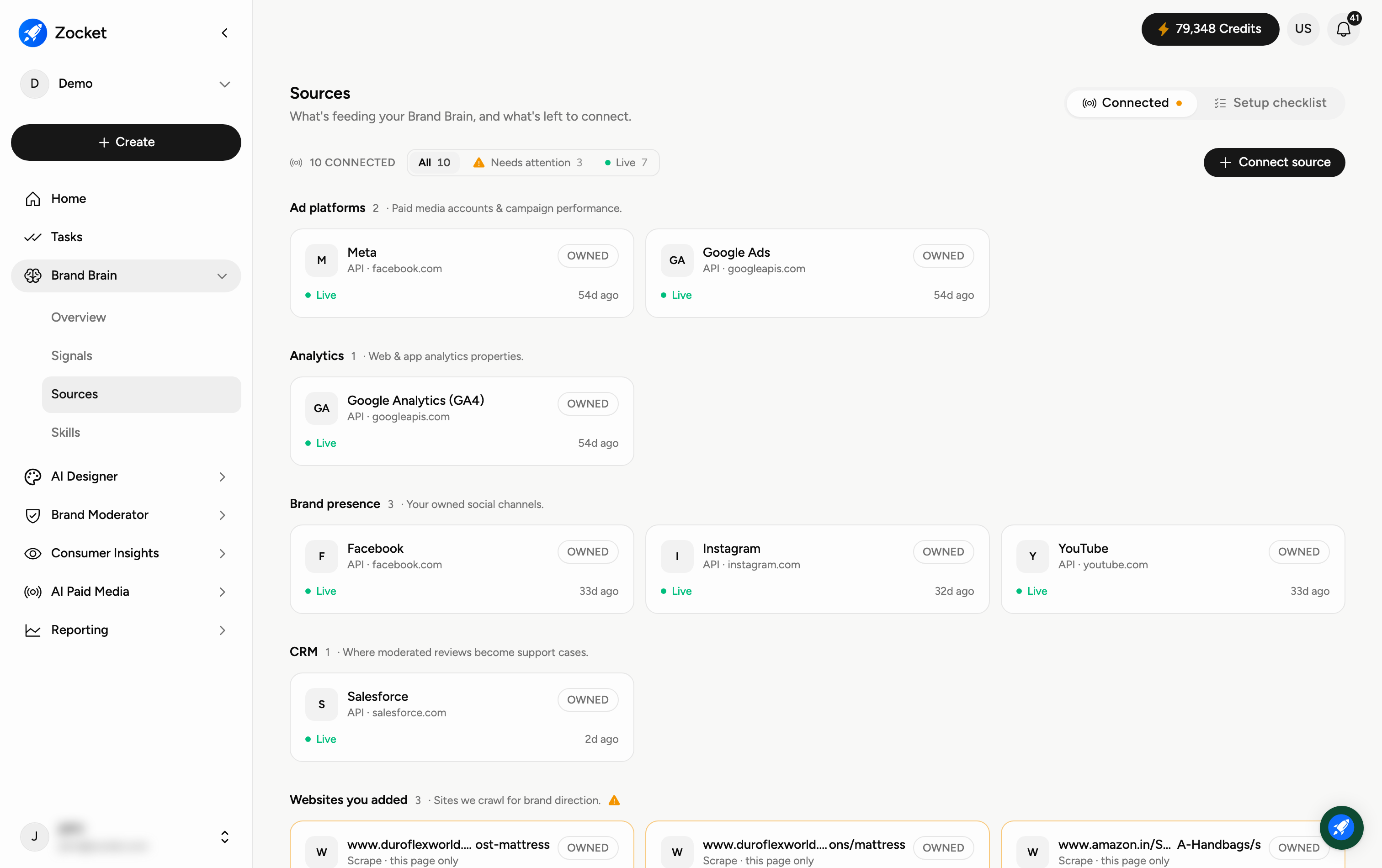Image resolution: width=1382 pixels, height=868 pixels.
Task: Expand the AI Paid Media submenu chevron
Action: tap(222, 592)
